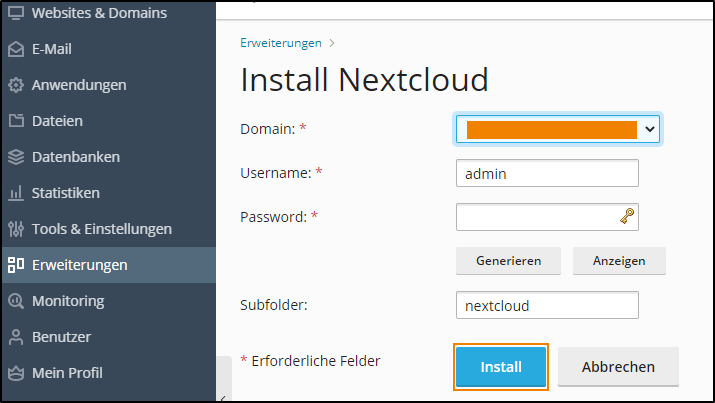This screenshot has height=403, width=715.
Task: Click the Tools & Einstellungen sliders icon
Action: point(15,229)
